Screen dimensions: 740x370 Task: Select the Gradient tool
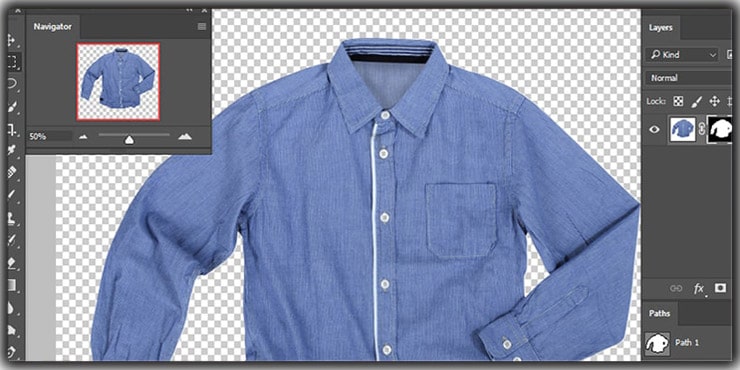click(x=12, y=286)
